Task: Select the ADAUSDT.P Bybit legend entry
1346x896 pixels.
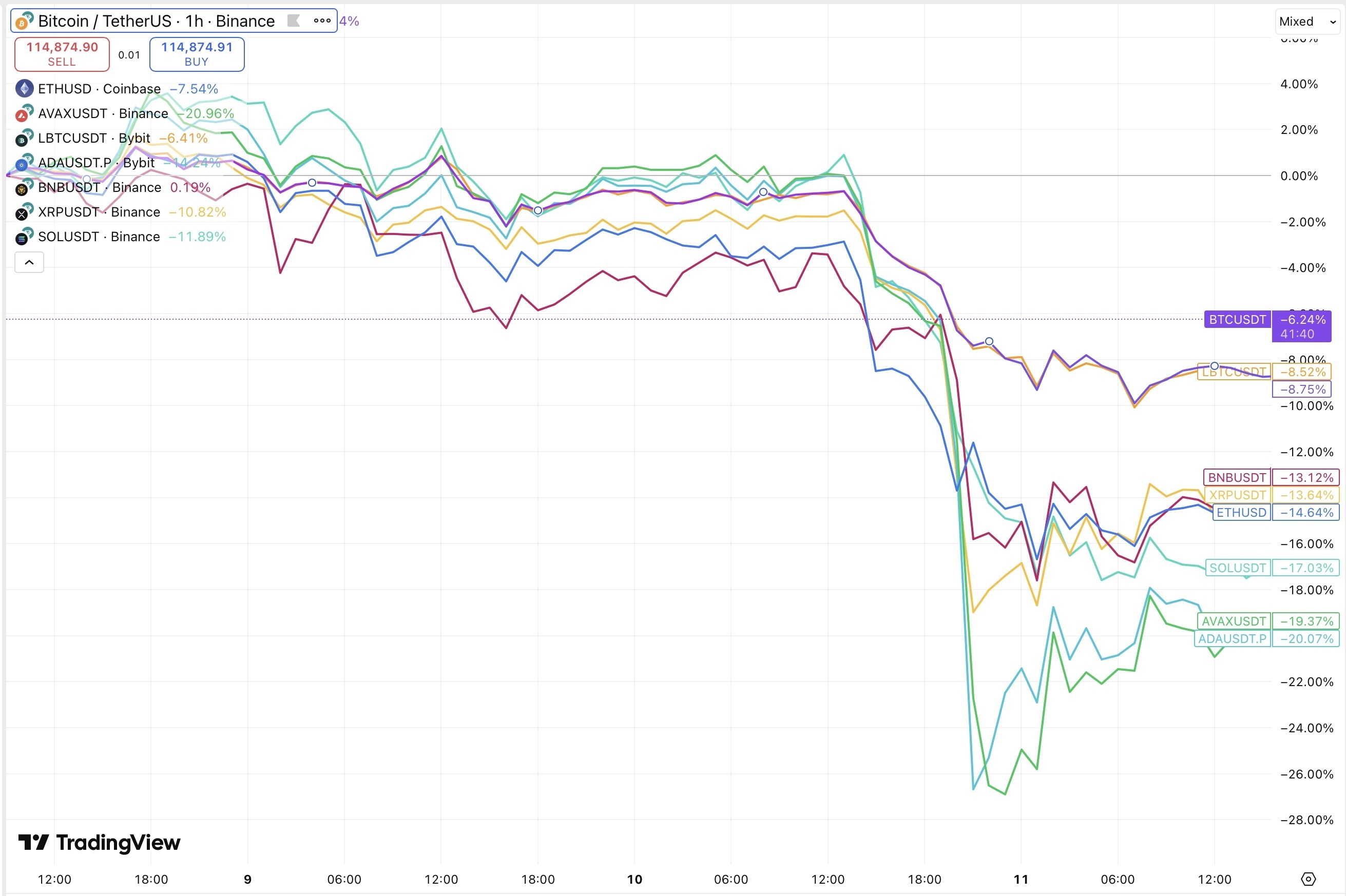Action: click(x=96, y=163)
